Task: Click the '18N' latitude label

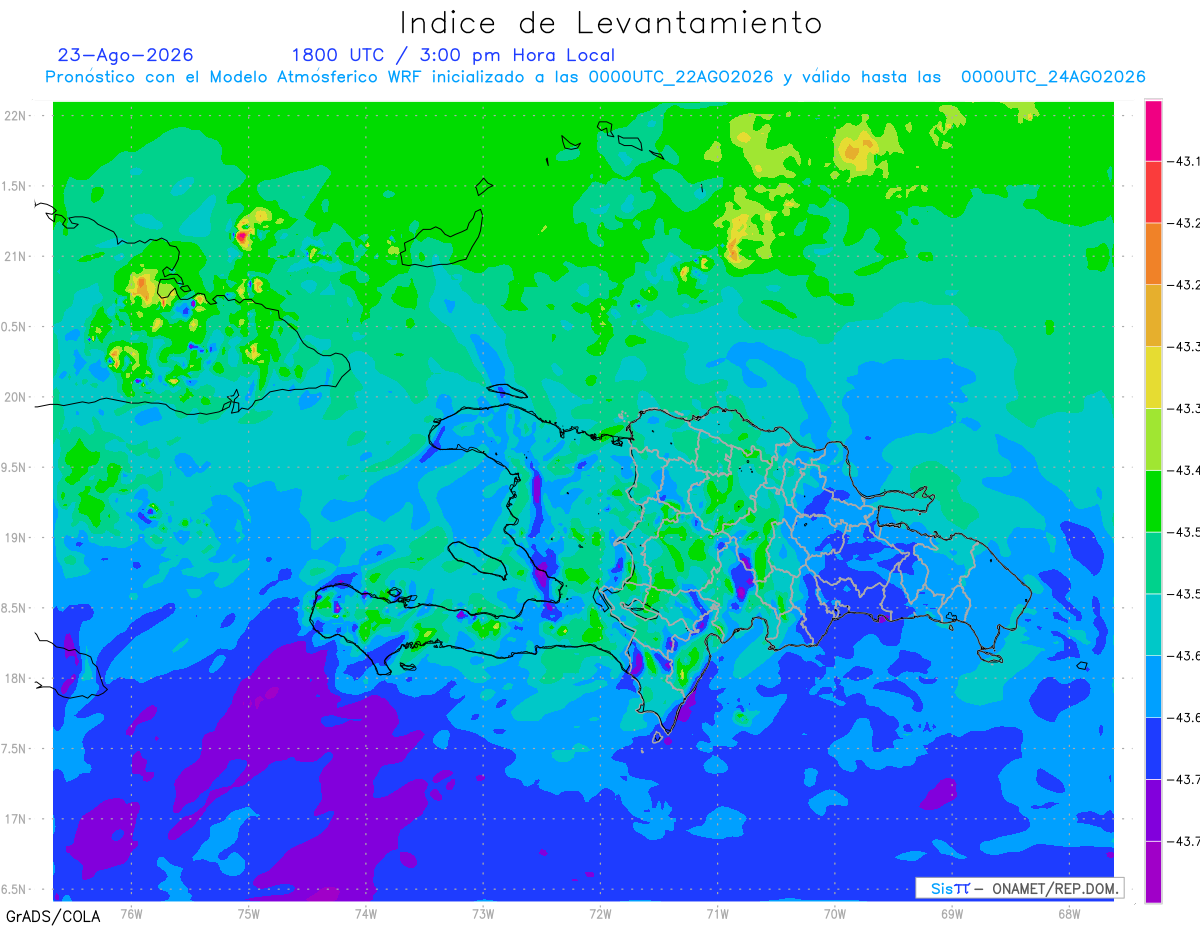Action: (x=15, y=679)
